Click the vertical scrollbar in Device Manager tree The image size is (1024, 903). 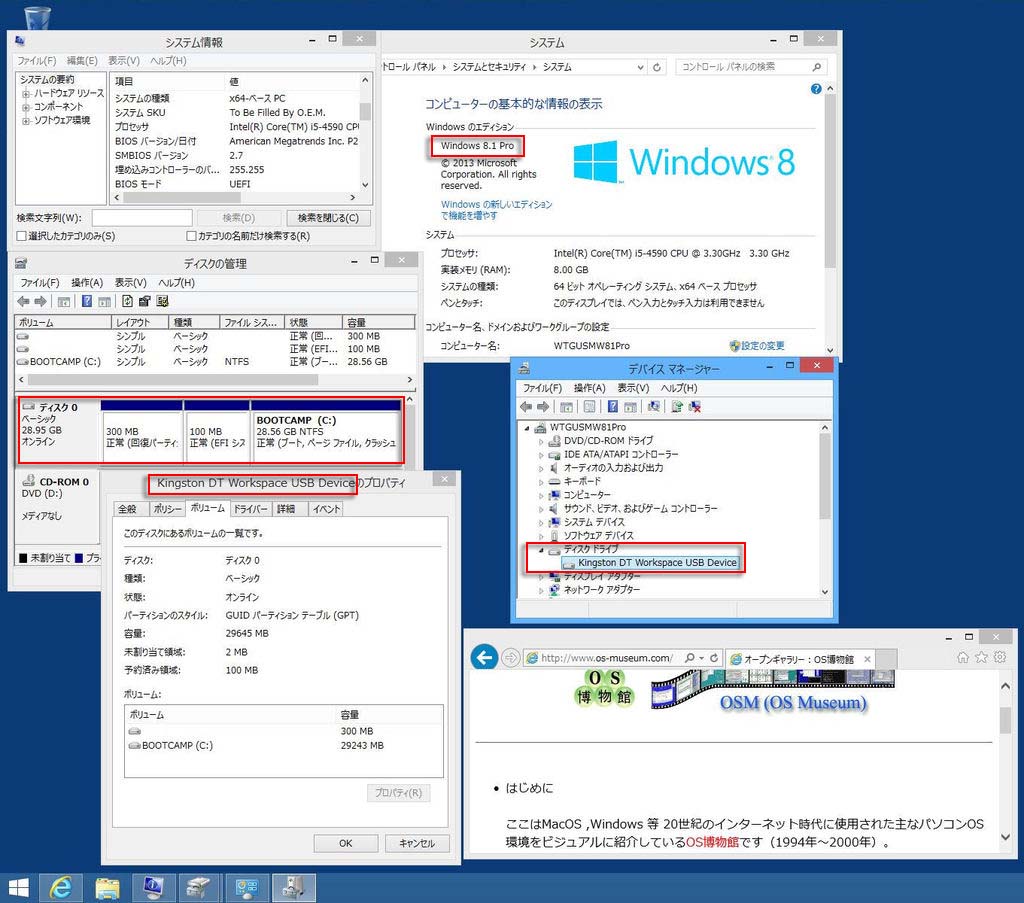point(825,477)
